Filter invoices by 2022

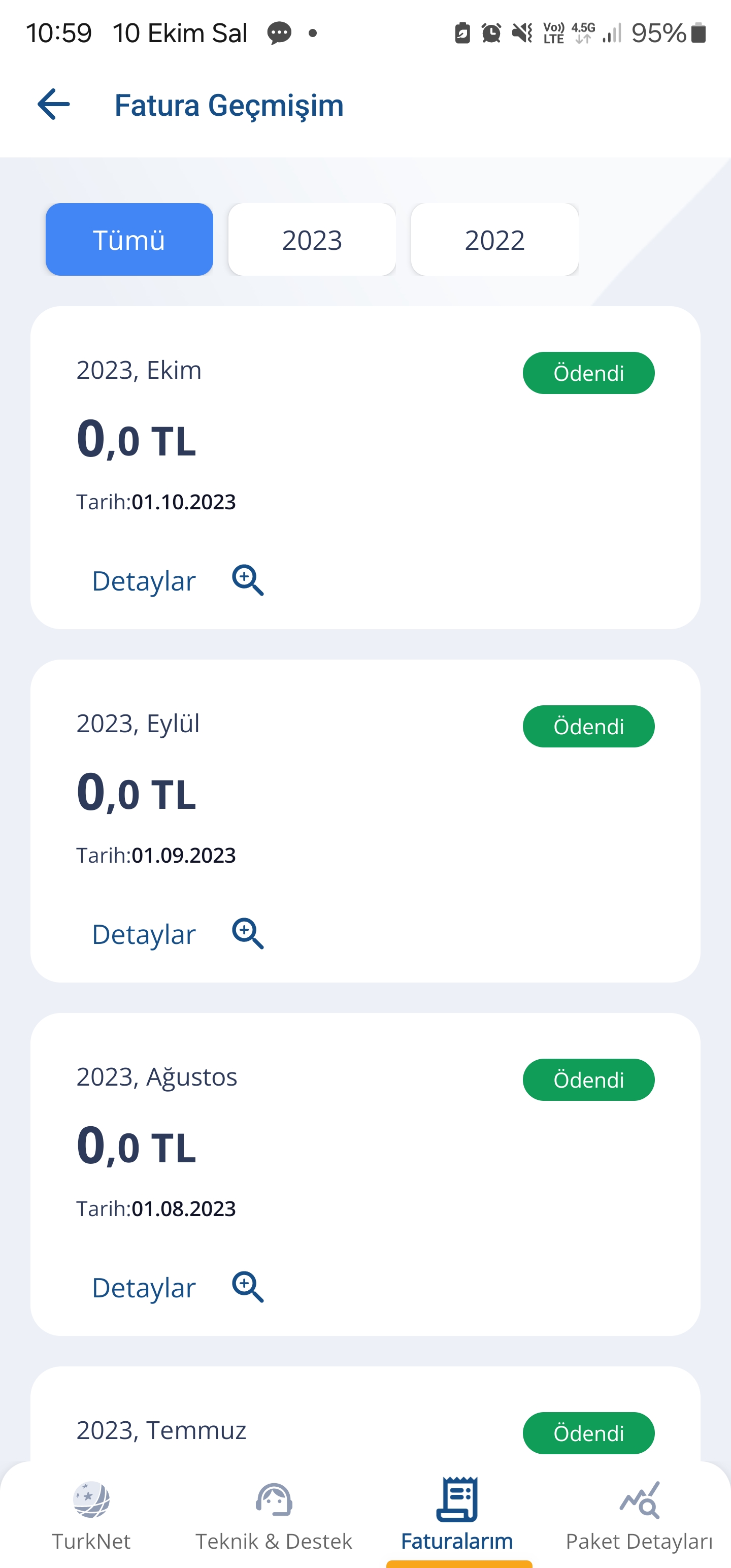[494, 239]
